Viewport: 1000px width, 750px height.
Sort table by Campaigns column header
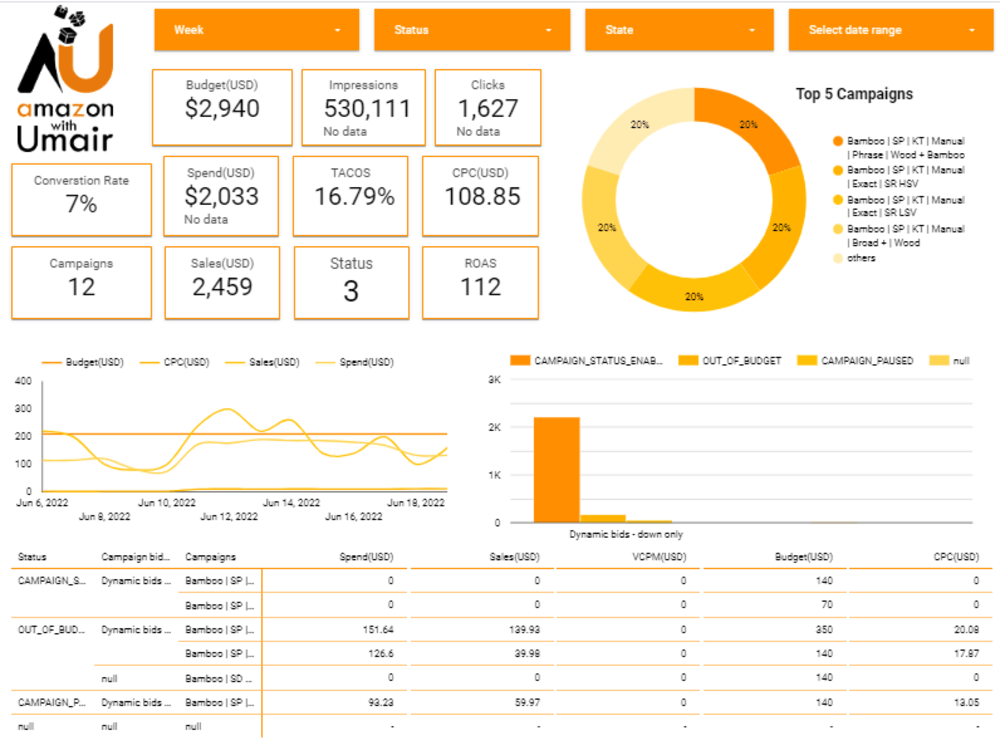tap(210, 557)
